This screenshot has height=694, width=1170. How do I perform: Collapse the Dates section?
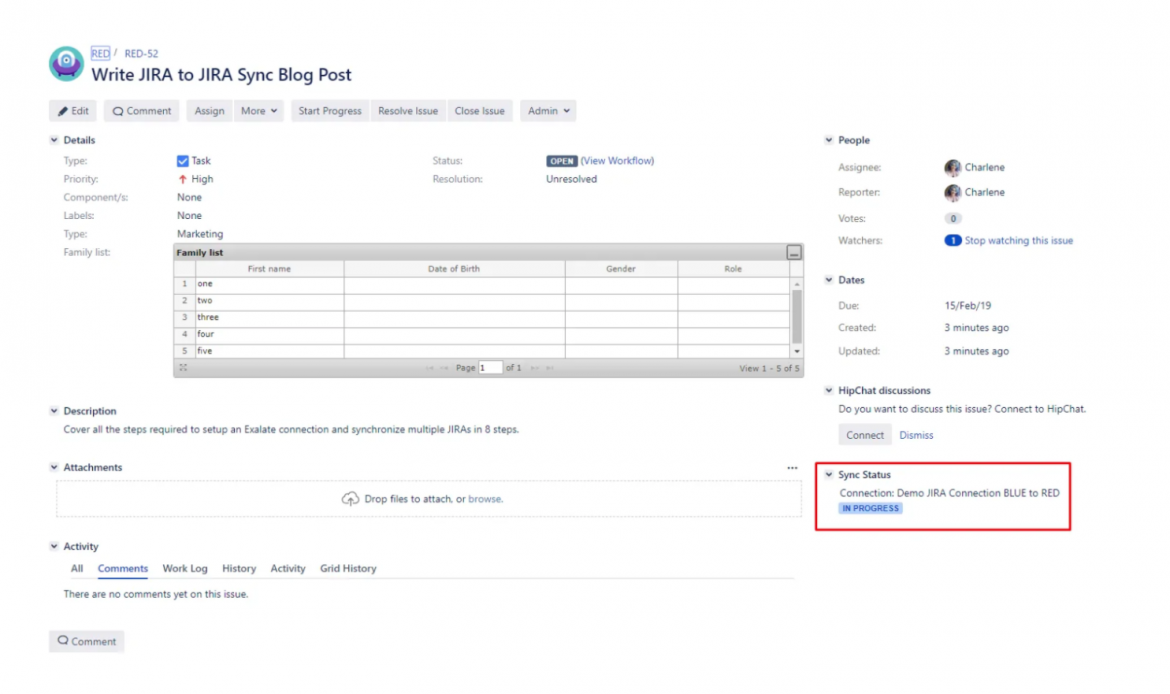point(828,280)
